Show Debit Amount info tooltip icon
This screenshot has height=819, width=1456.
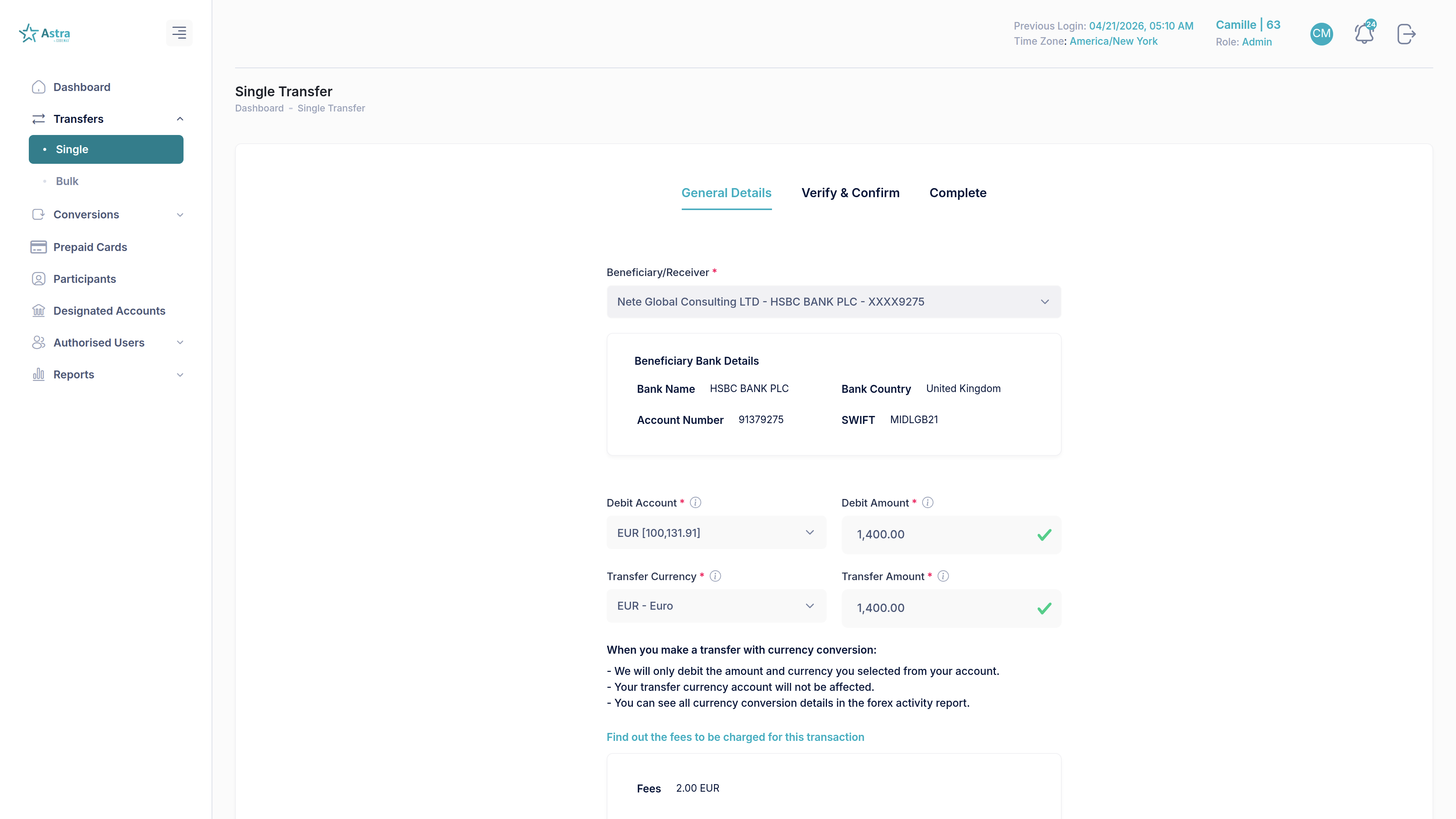(x=928, y=502)
